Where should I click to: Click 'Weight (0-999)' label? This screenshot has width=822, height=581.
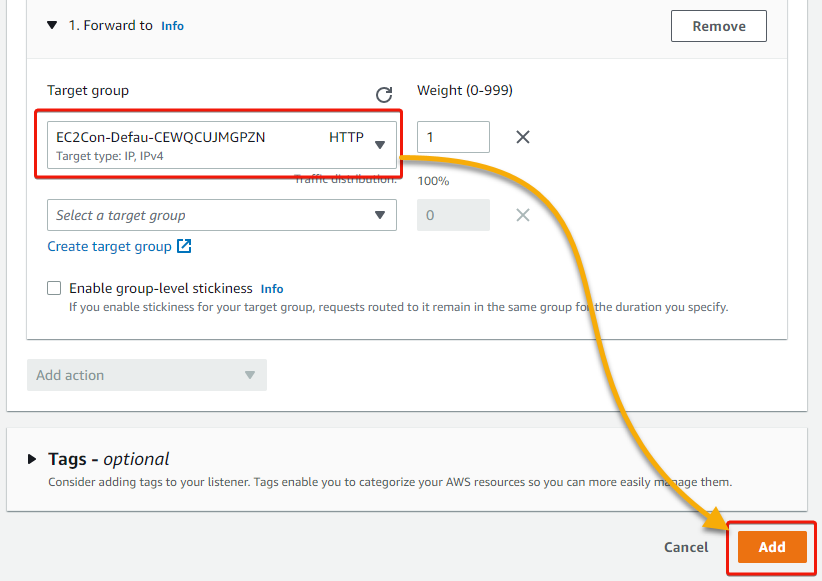(x=465, y=90)
